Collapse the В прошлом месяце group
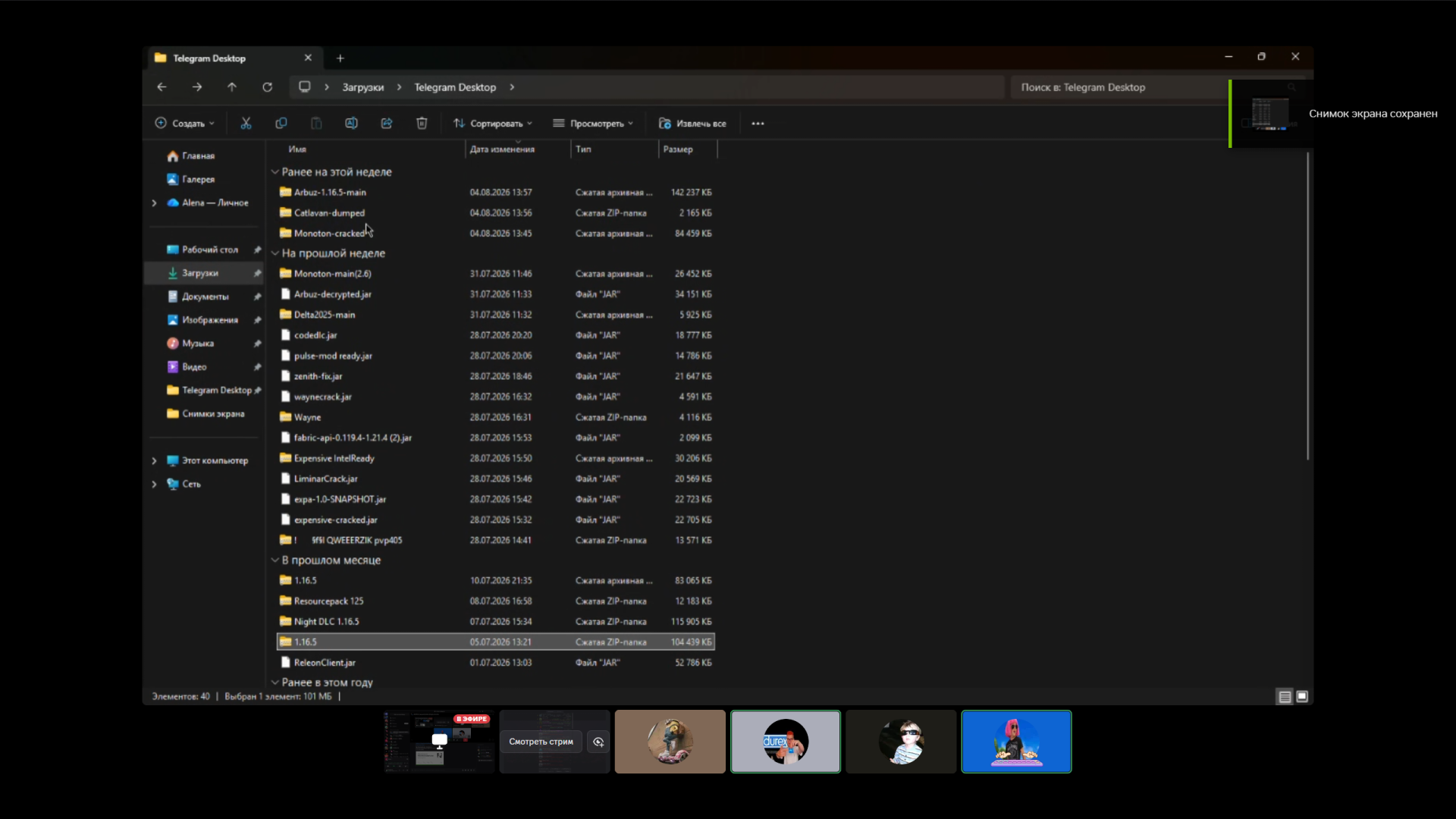Image resolution: width=1456 pixels, height=819 pixels. click(x=275, y=560)
